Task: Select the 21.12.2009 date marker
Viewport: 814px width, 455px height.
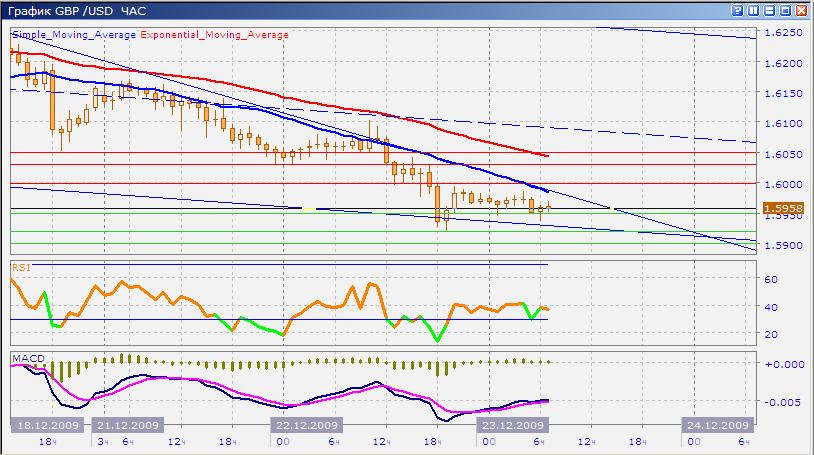Action: click(130, 424)
